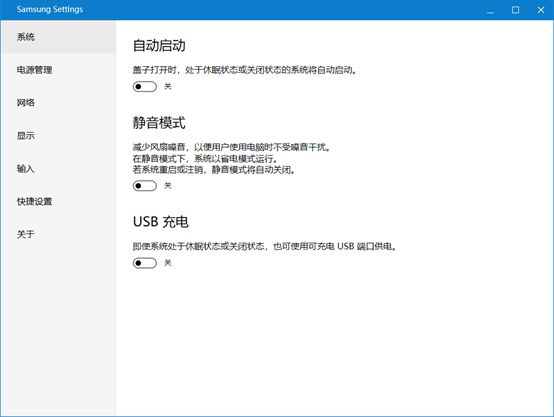554x417 pixels.
Task: Turn on the USB 充电 switch
Action: (145, 263)
